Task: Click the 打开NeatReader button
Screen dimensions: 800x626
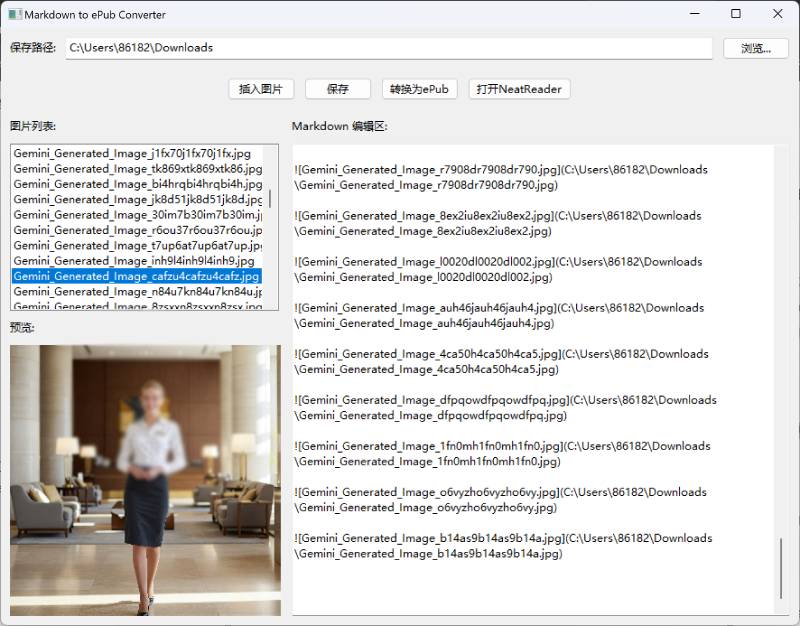Action: (518, 88)
